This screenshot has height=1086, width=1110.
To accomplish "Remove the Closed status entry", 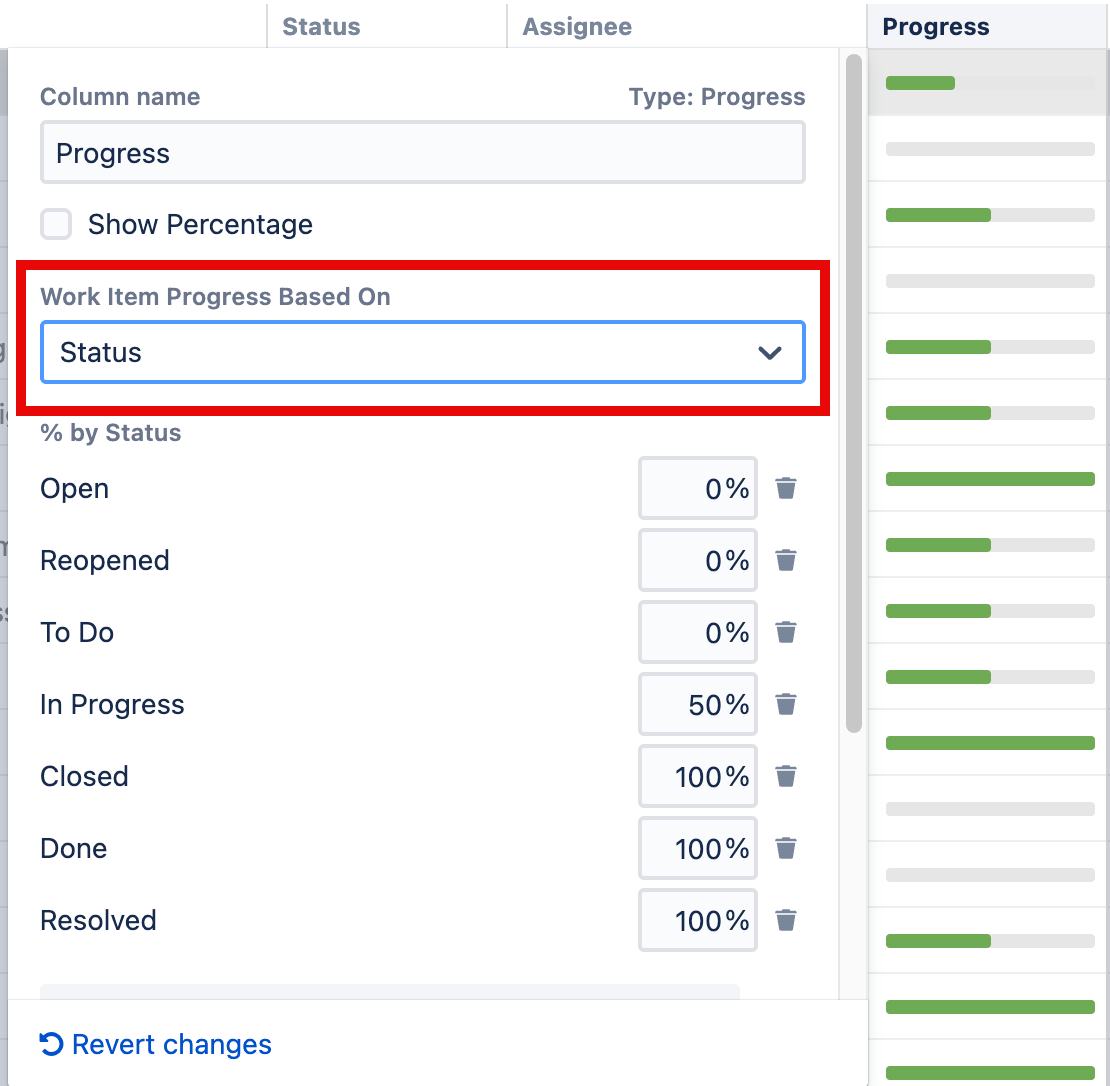I will [x=786, y=776].
